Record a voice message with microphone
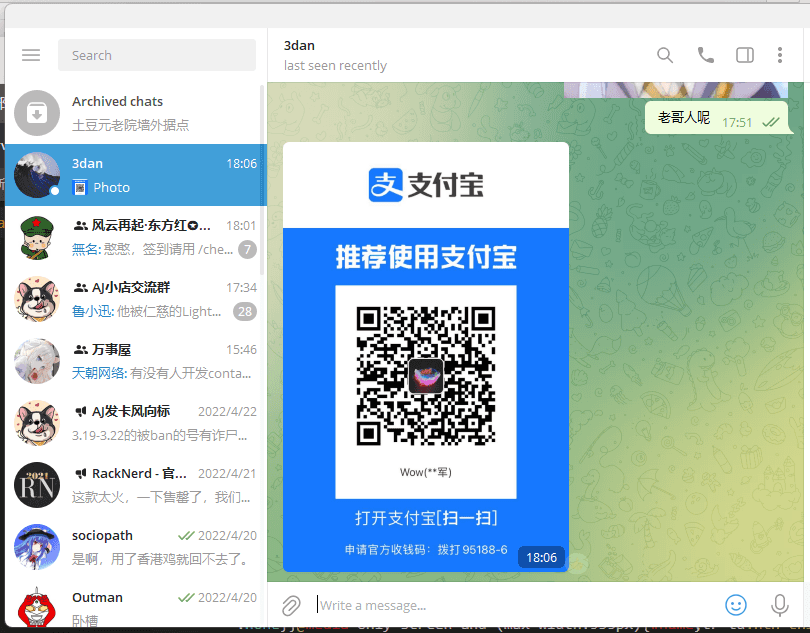 780,605
